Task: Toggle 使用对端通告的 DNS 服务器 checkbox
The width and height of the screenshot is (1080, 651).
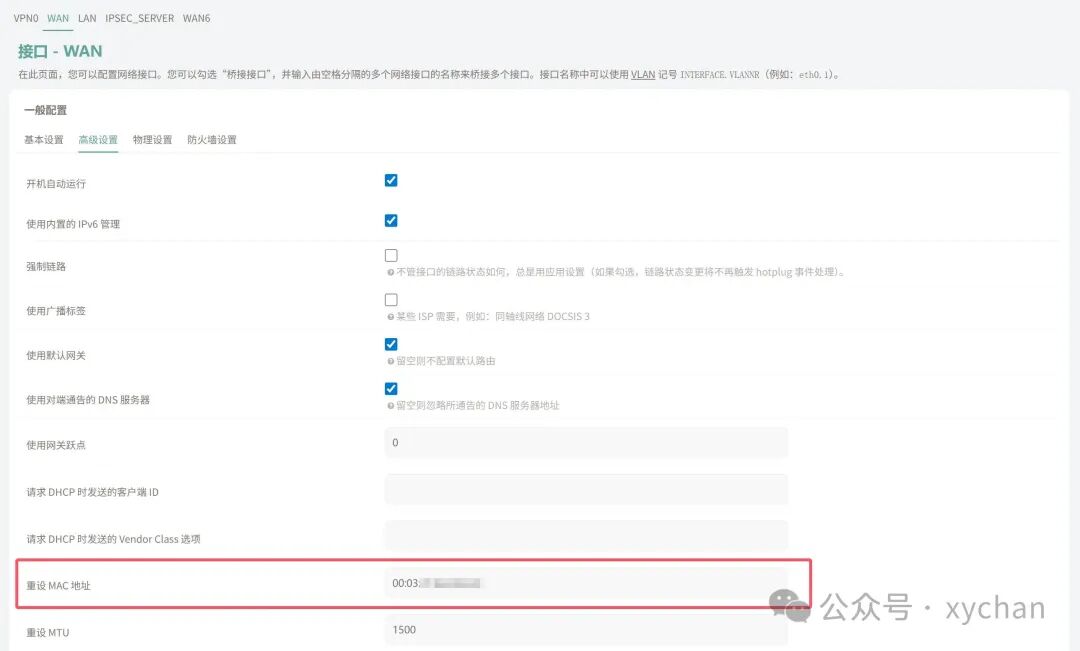Action: [x=391, y=389]
